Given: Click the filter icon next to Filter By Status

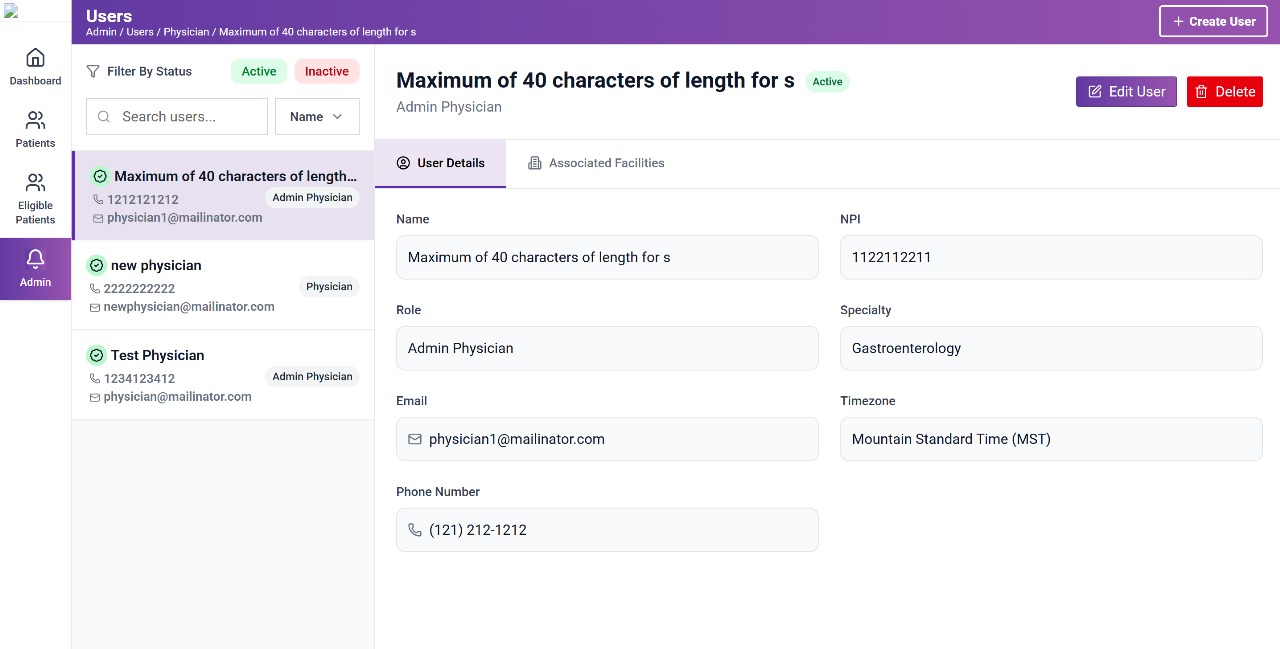Looking at the screenshot, I should coord(95,71).
